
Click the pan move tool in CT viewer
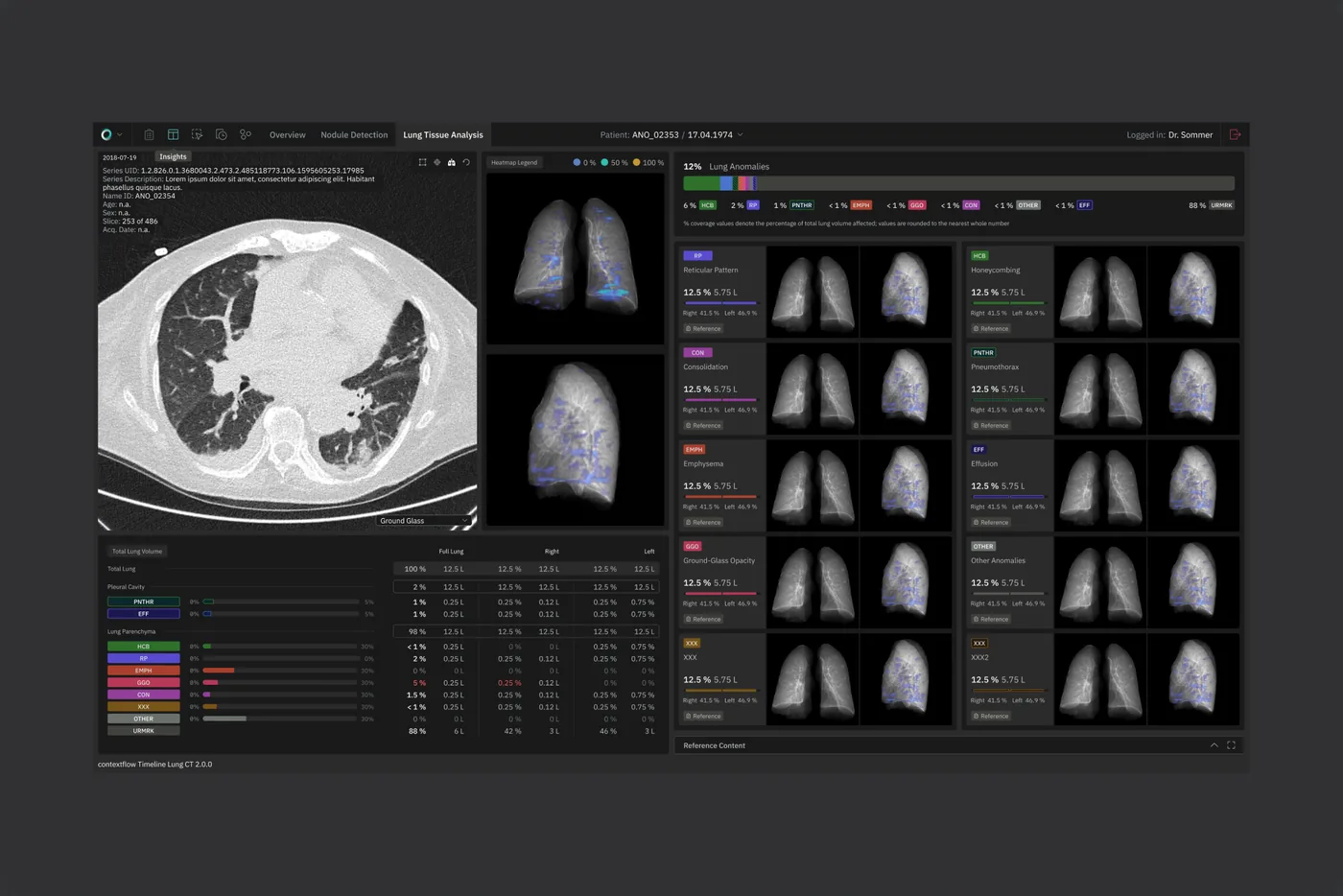pos(437,162)
